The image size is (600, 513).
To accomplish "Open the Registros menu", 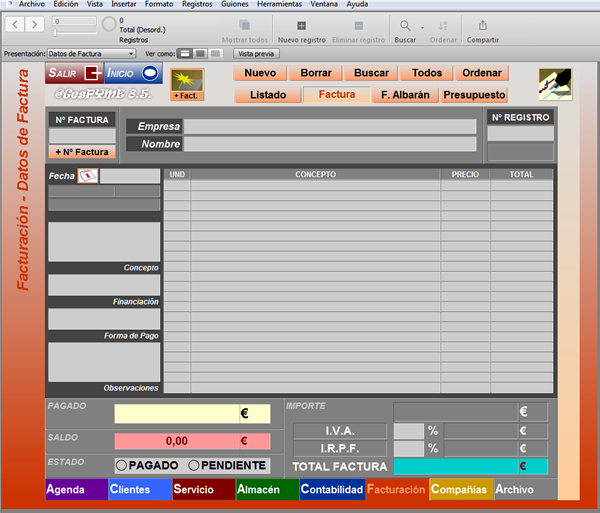I will click(197, 4).
